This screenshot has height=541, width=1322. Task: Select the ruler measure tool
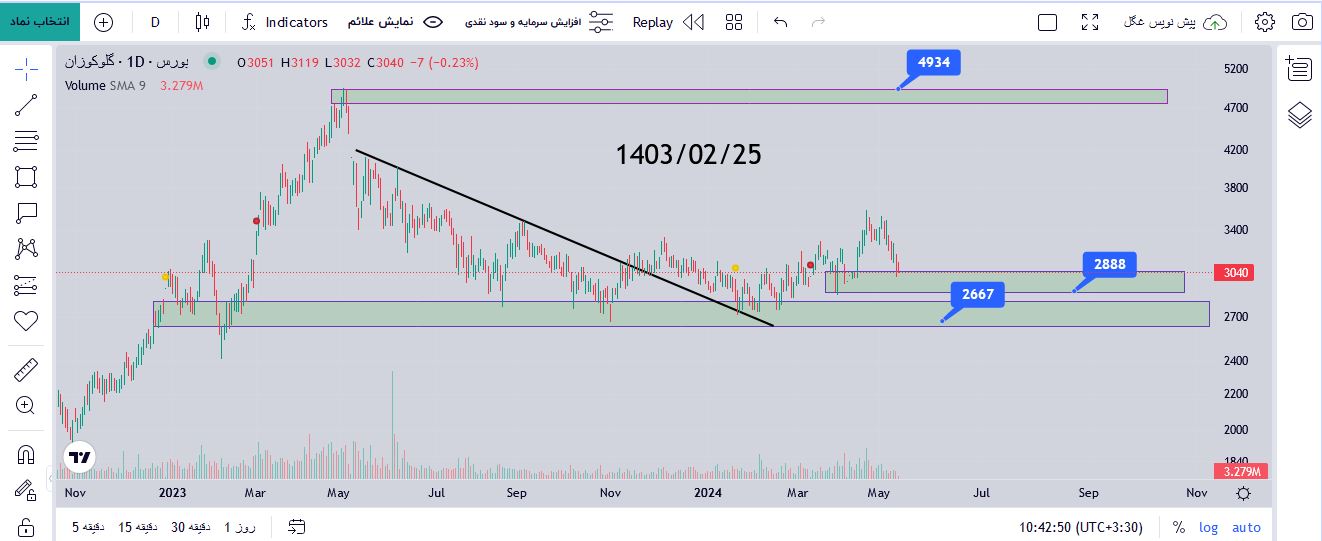(26, 371)
